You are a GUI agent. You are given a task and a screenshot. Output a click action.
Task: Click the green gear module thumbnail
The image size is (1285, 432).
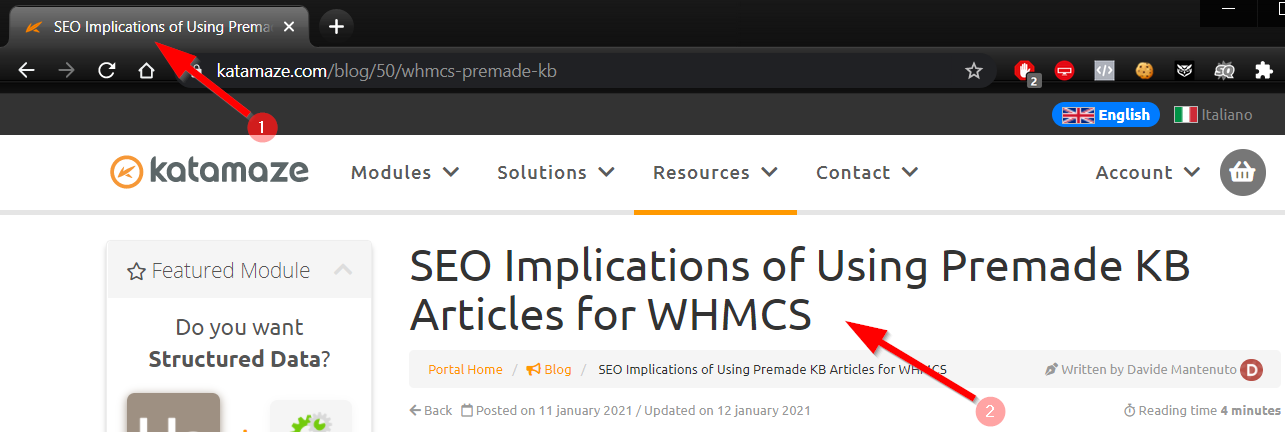311,418
